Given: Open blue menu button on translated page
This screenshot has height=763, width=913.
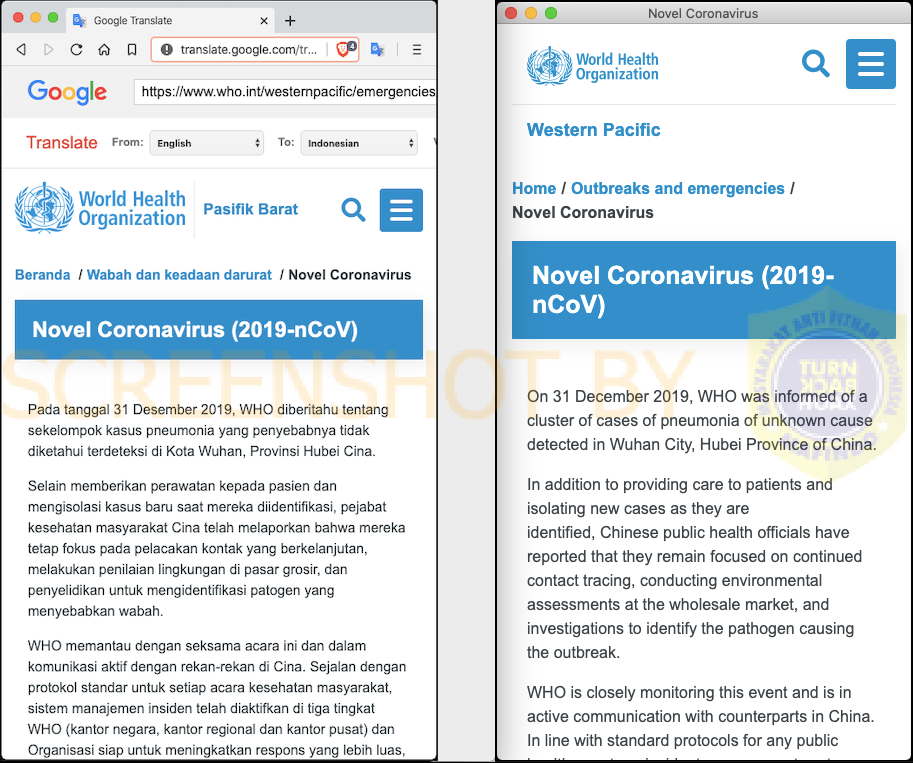Looking at the screenshot, I should [401, 210].
